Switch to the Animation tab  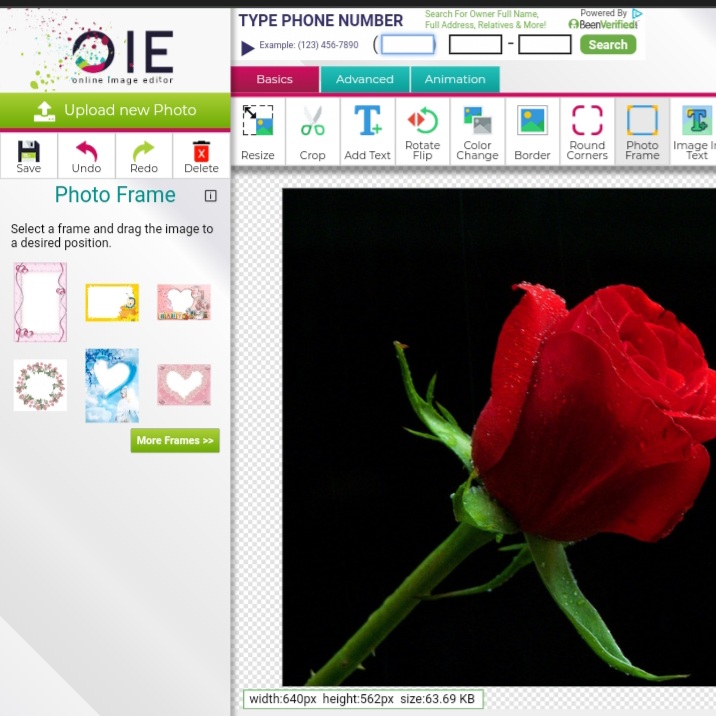click(455, 79)
